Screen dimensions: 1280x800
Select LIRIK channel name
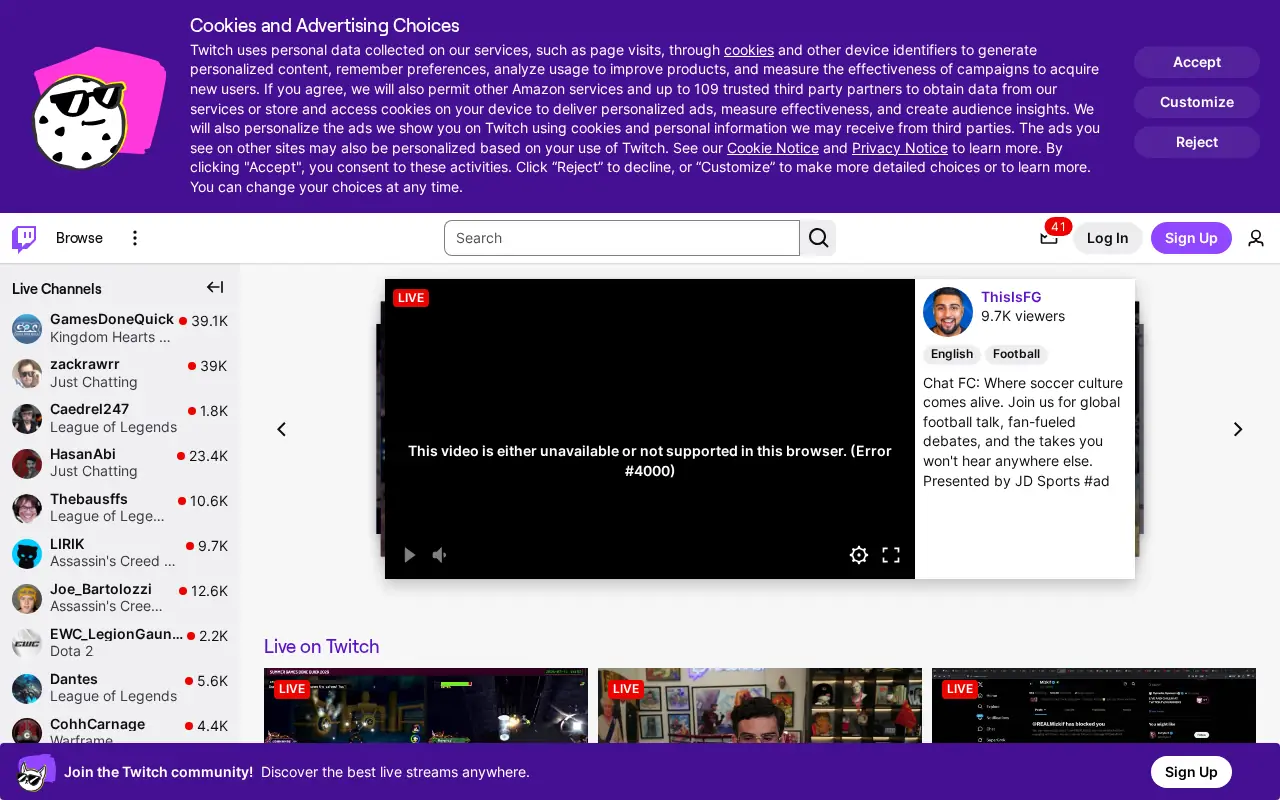[67, 544]
